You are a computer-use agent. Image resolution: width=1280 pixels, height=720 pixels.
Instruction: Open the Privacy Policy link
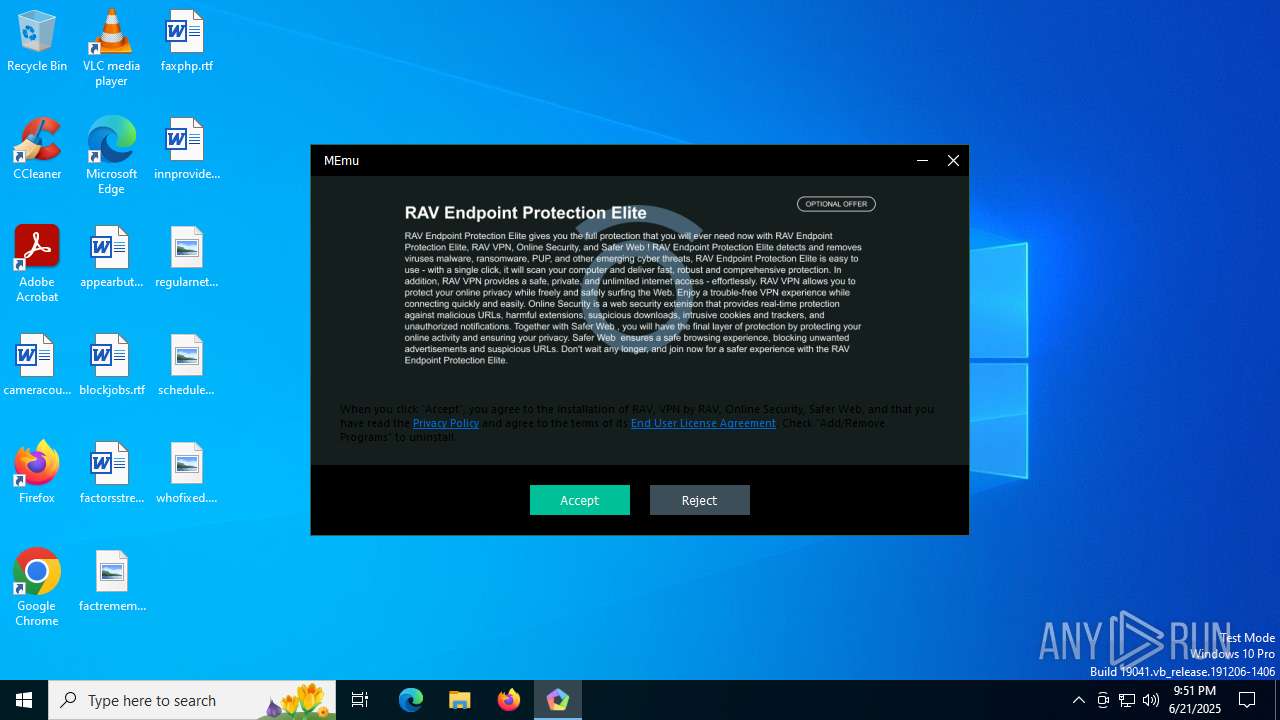[446, 423]
